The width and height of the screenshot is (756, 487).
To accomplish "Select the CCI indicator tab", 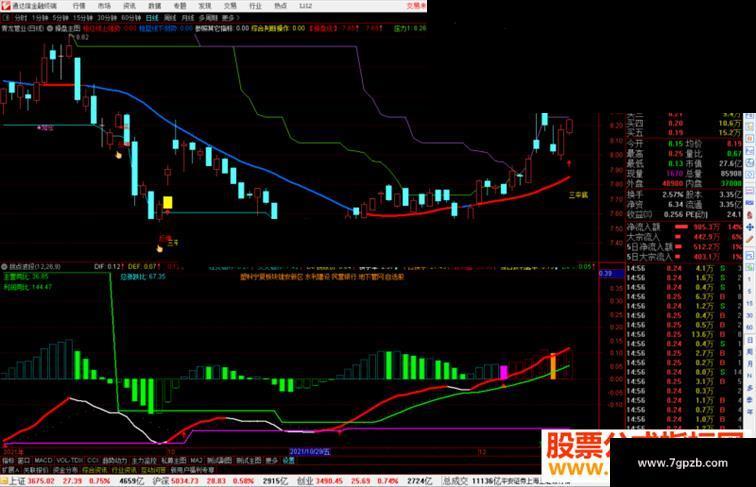I will point(93,460).
